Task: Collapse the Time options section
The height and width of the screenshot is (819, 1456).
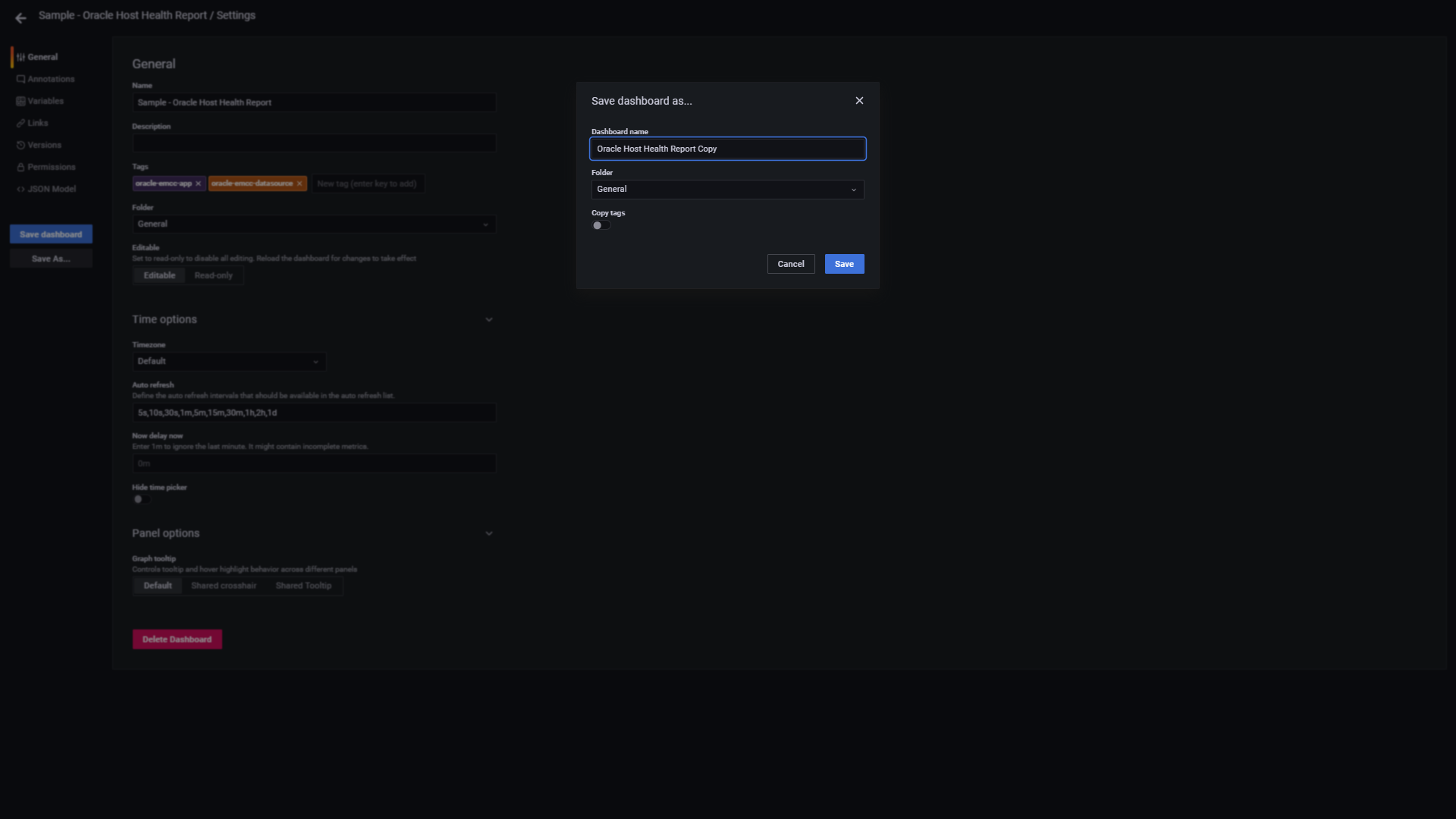Action: coord(488,319)
